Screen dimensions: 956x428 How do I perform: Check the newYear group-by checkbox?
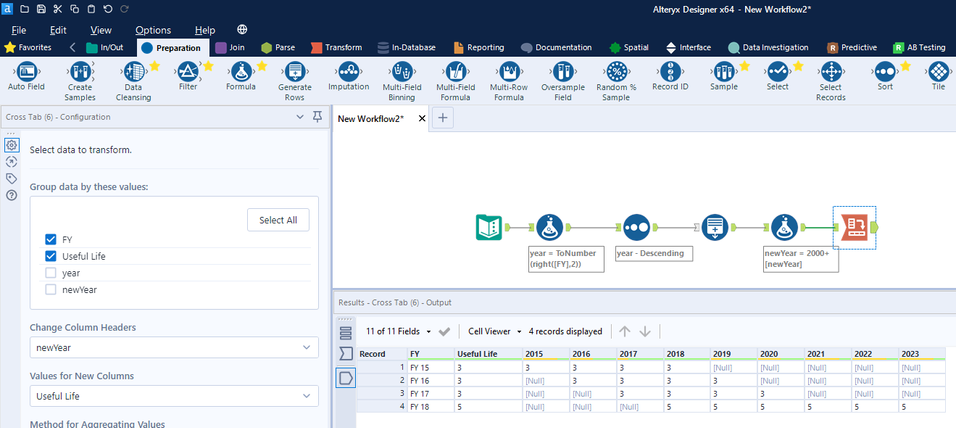(51, 290)
